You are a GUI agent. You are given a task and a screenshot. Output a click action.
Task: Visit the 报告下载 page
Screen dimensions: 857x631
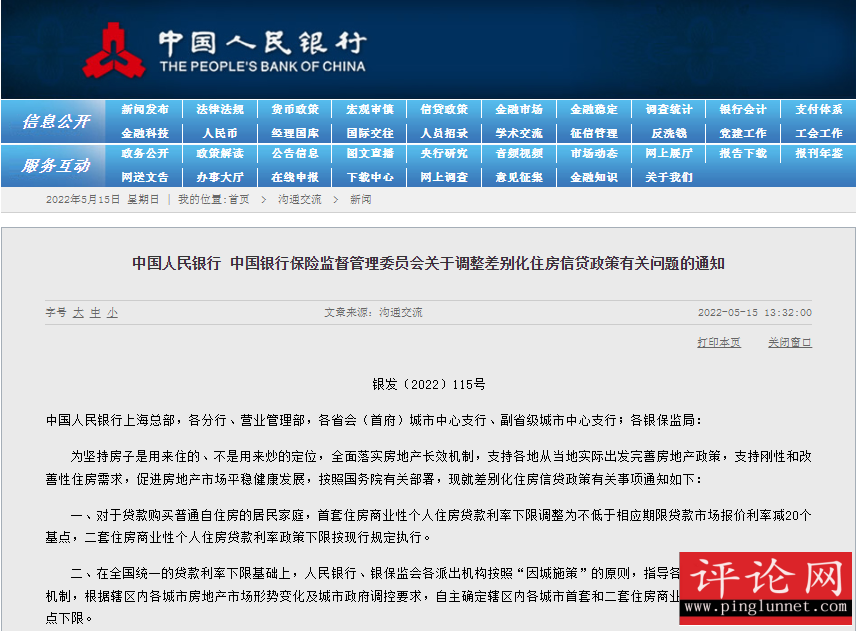point(743,154)
